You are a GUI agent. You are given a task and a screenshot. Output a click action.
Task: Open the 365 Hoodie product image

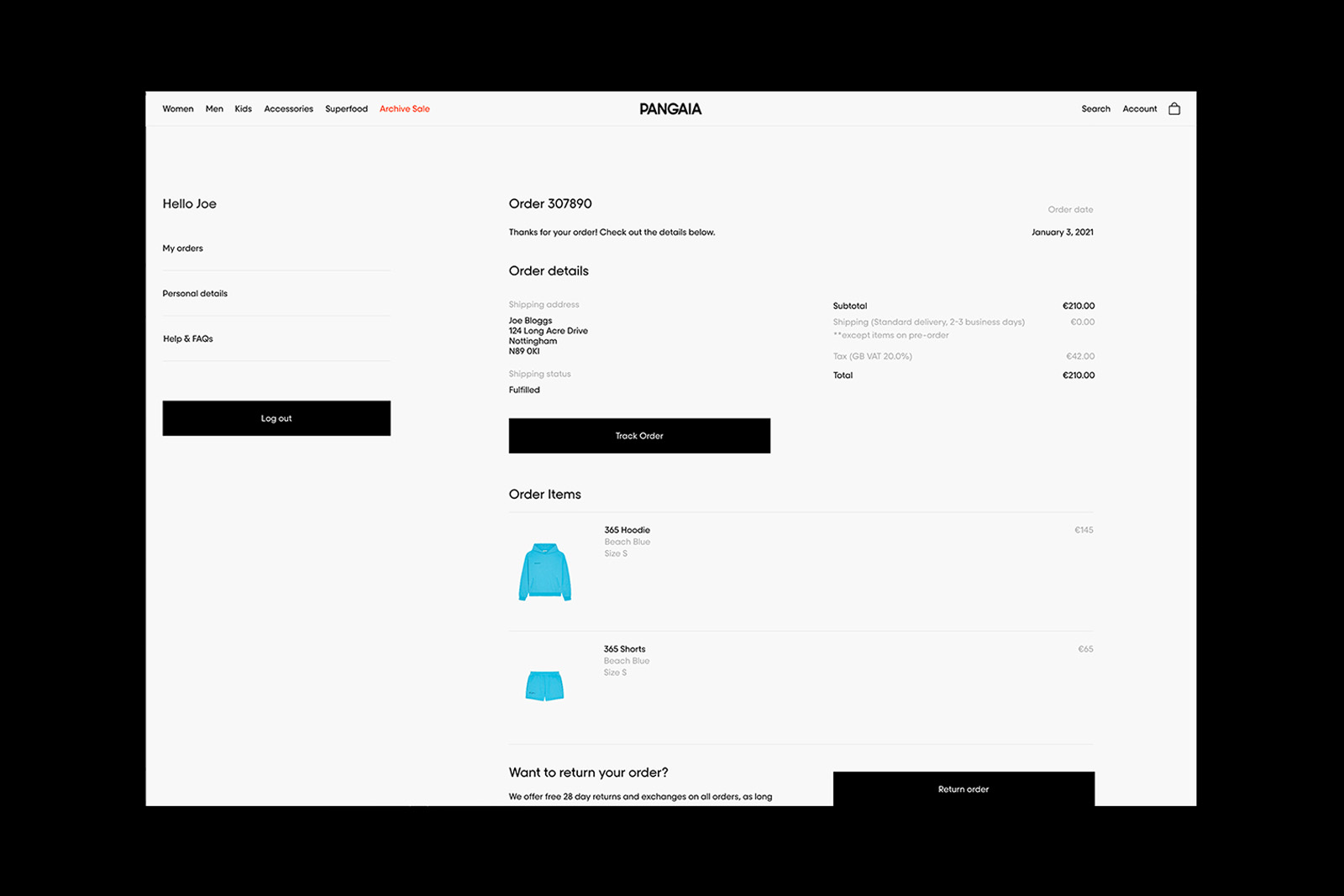tap(545, 572)
